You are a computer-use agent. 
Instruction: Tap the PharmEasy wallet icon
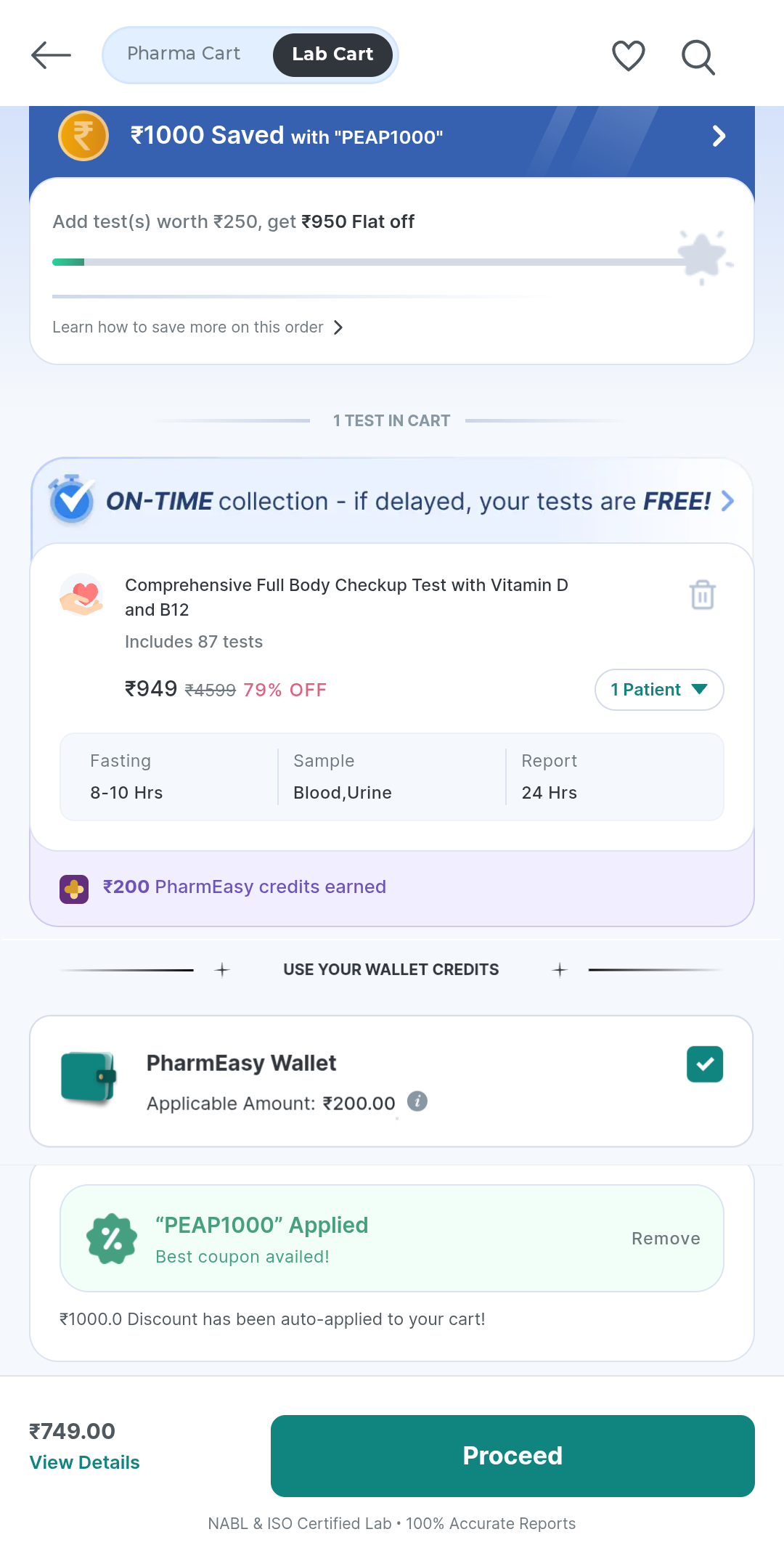tap(89, 1077)
